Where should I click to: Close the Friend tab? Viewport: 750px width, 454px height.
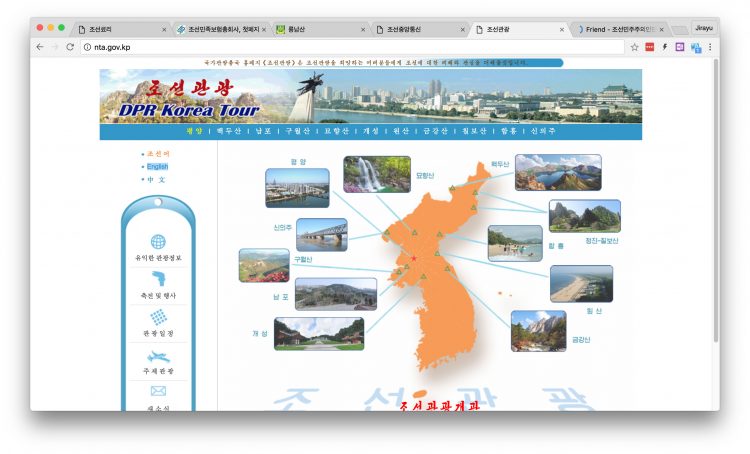[662, 30]
